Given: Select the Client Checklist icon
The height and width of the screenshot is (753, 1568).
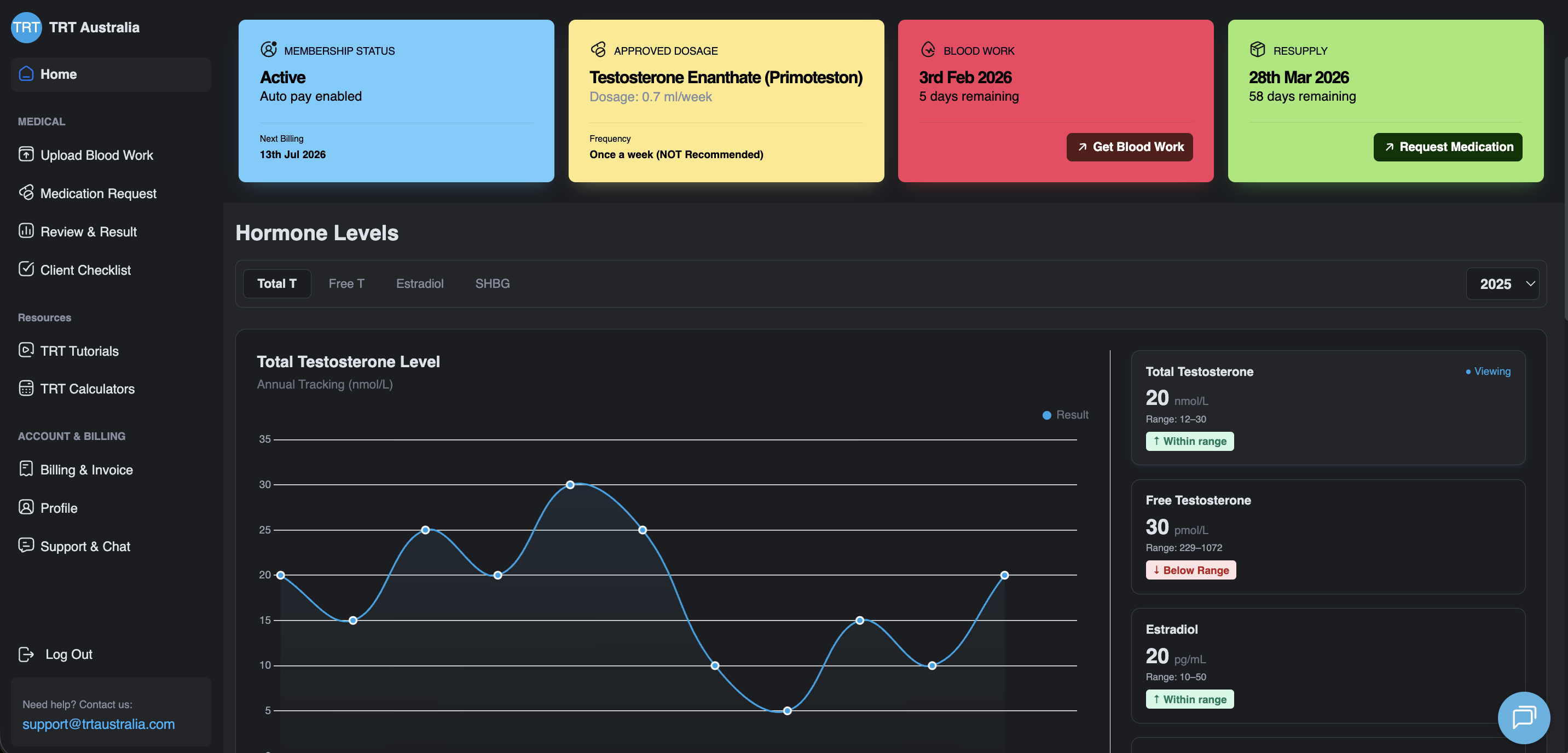Looking at the screenshot, I should 26,270.
